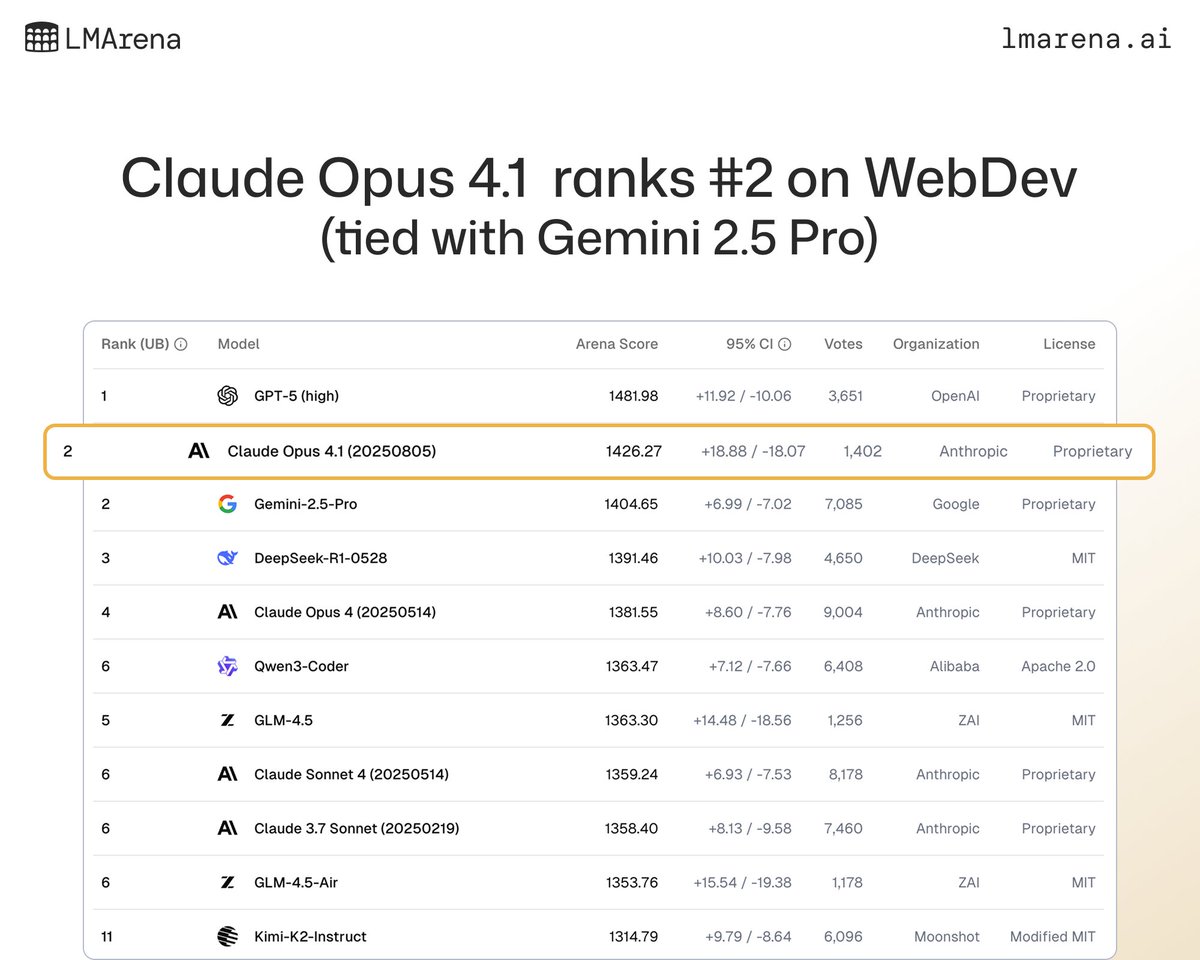This screenshot has width=1200, height=960.
Task: Click the Google organization cell
Action: click(x=956, y=504)
